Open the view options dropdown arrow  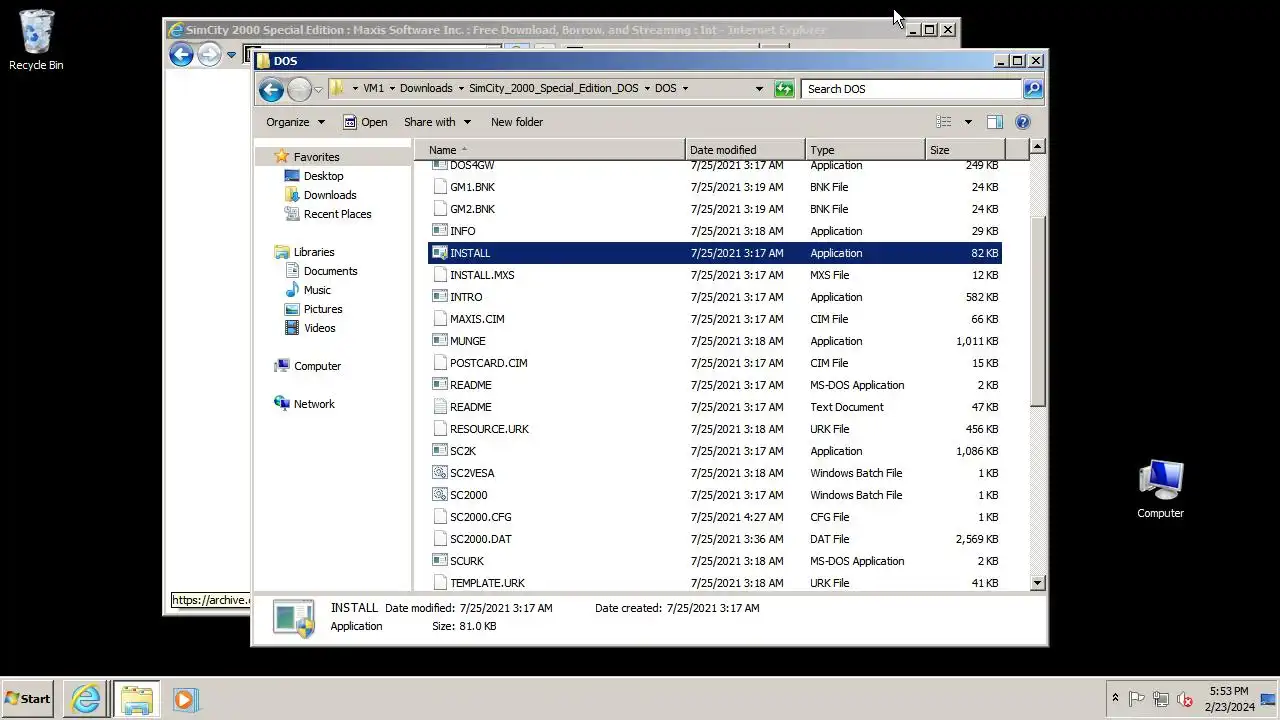967,122
